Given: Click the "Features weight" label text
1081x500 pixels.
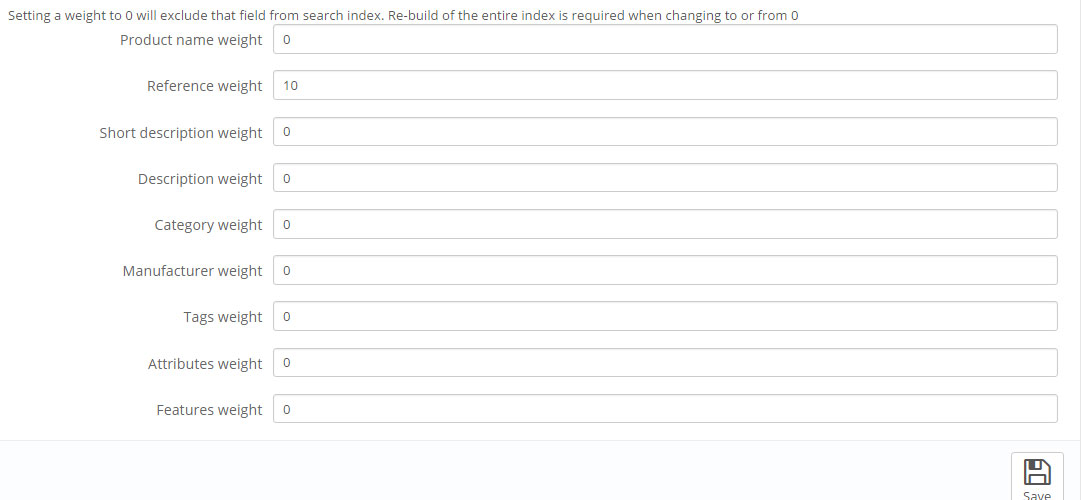Looking at the screenshot, I should click(x=209, y=410).
